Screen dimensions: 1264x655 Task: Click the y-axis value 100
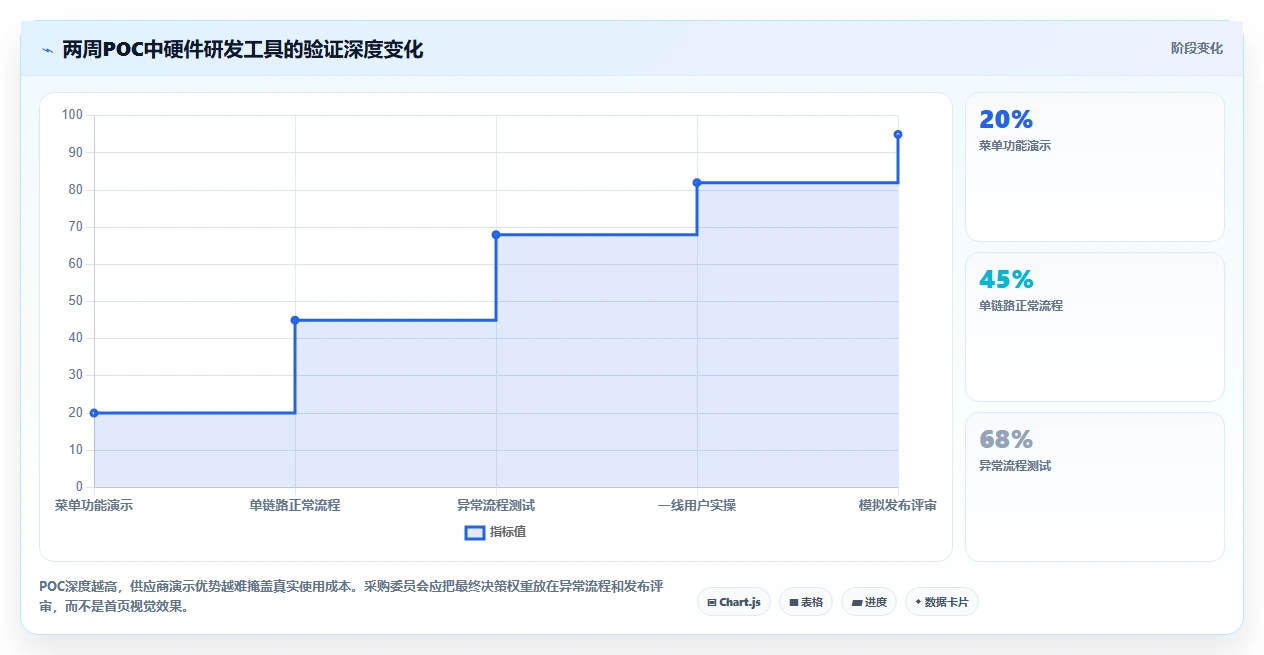point(72,115)
